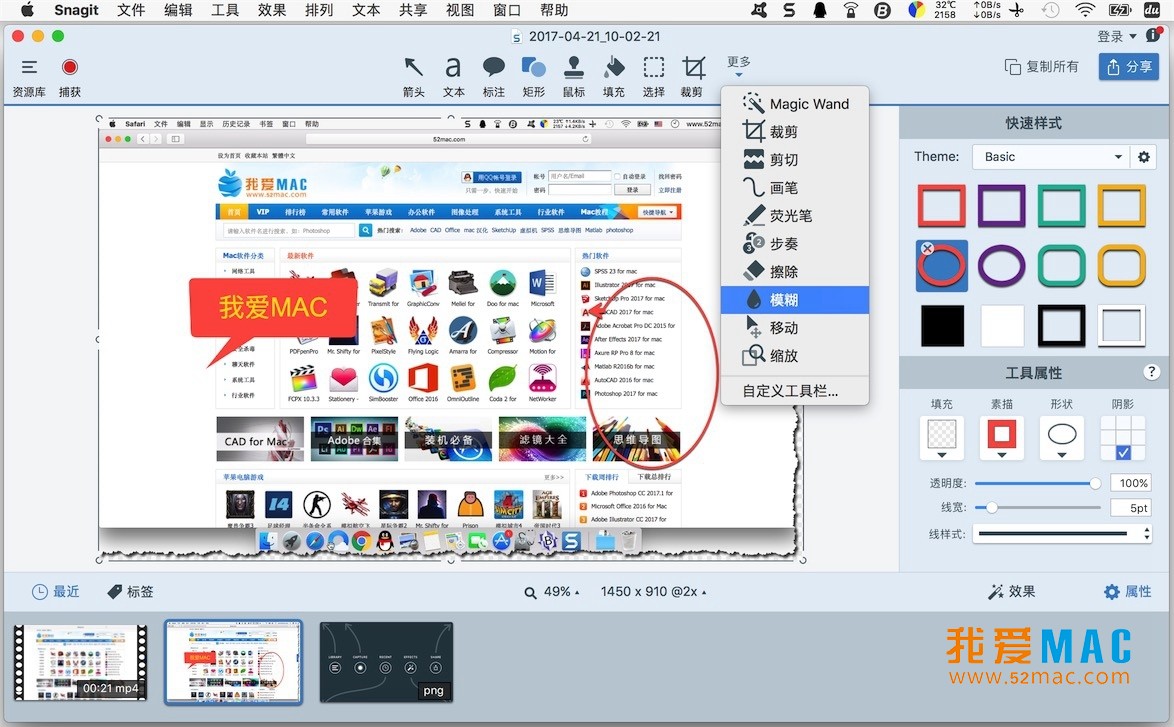
Task: Open the Outline (素描) color dropdown
Action: pos(1001,438)
